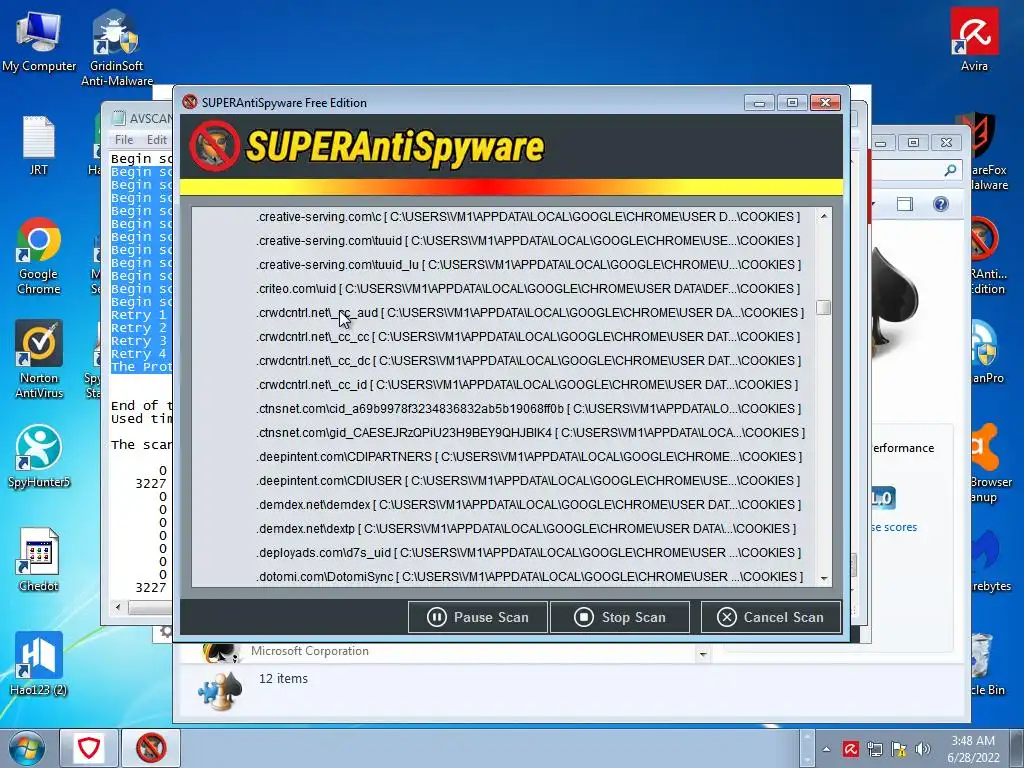1024x768 pixels.
Task: Select the .ctnsnet.com\cid_a69b cookie entry
Action: [528, 409]
